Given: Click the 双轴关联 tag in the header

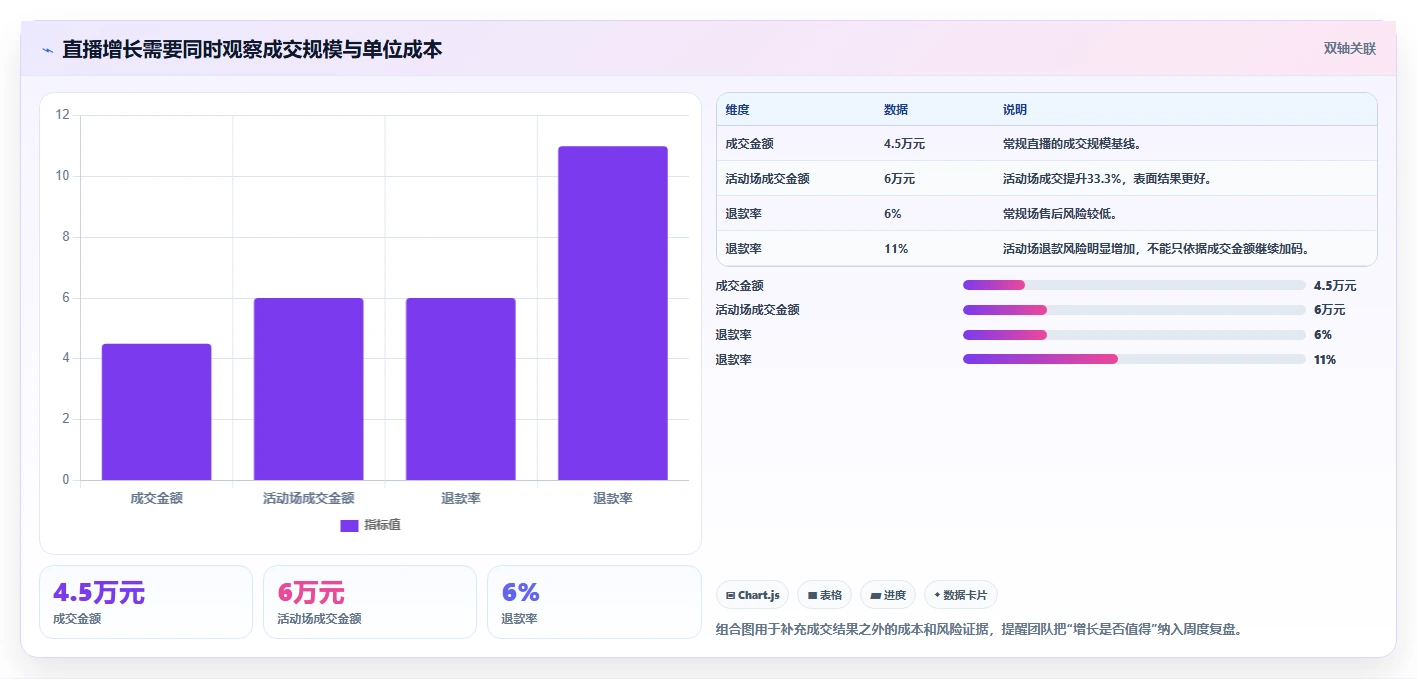Looking at the screenshot, I should (x=1350, y=49).
